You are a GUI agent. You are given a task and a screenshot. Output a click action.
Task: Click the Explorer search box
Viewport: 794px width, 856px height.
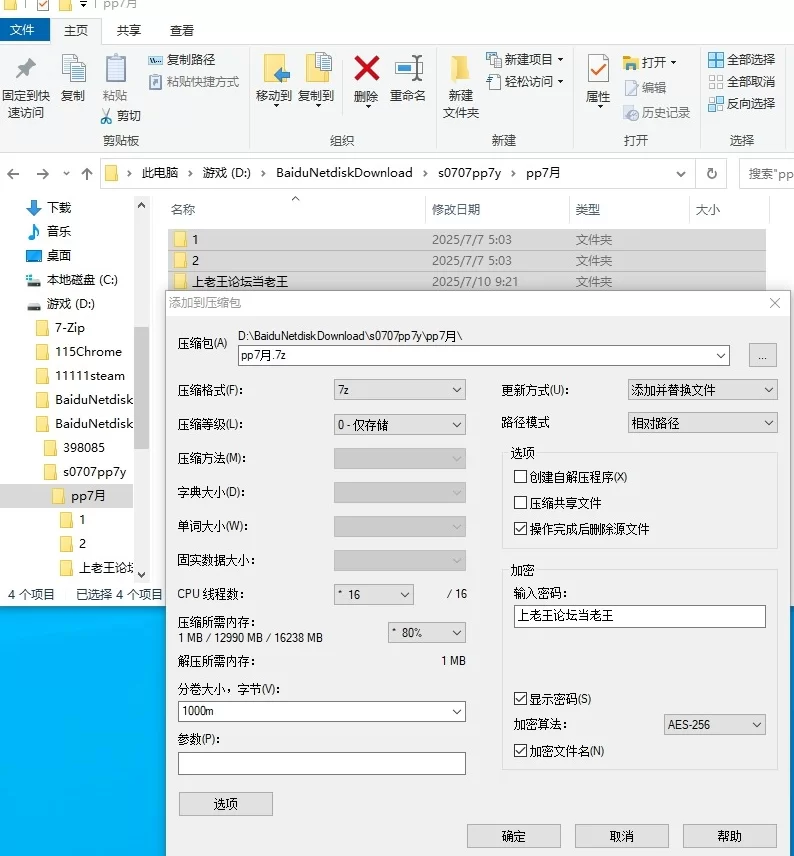tap(767, 174)
